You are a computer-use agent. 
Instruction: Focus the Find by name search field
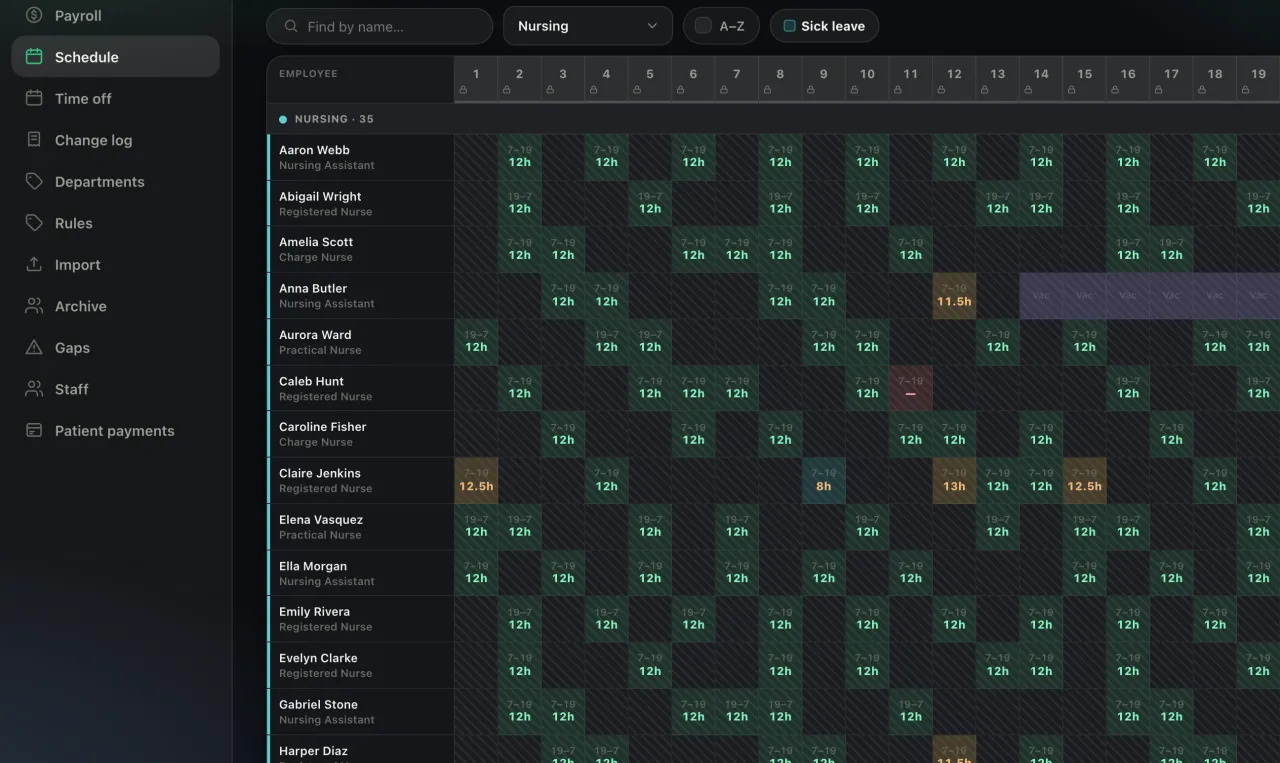pos(380,27)
